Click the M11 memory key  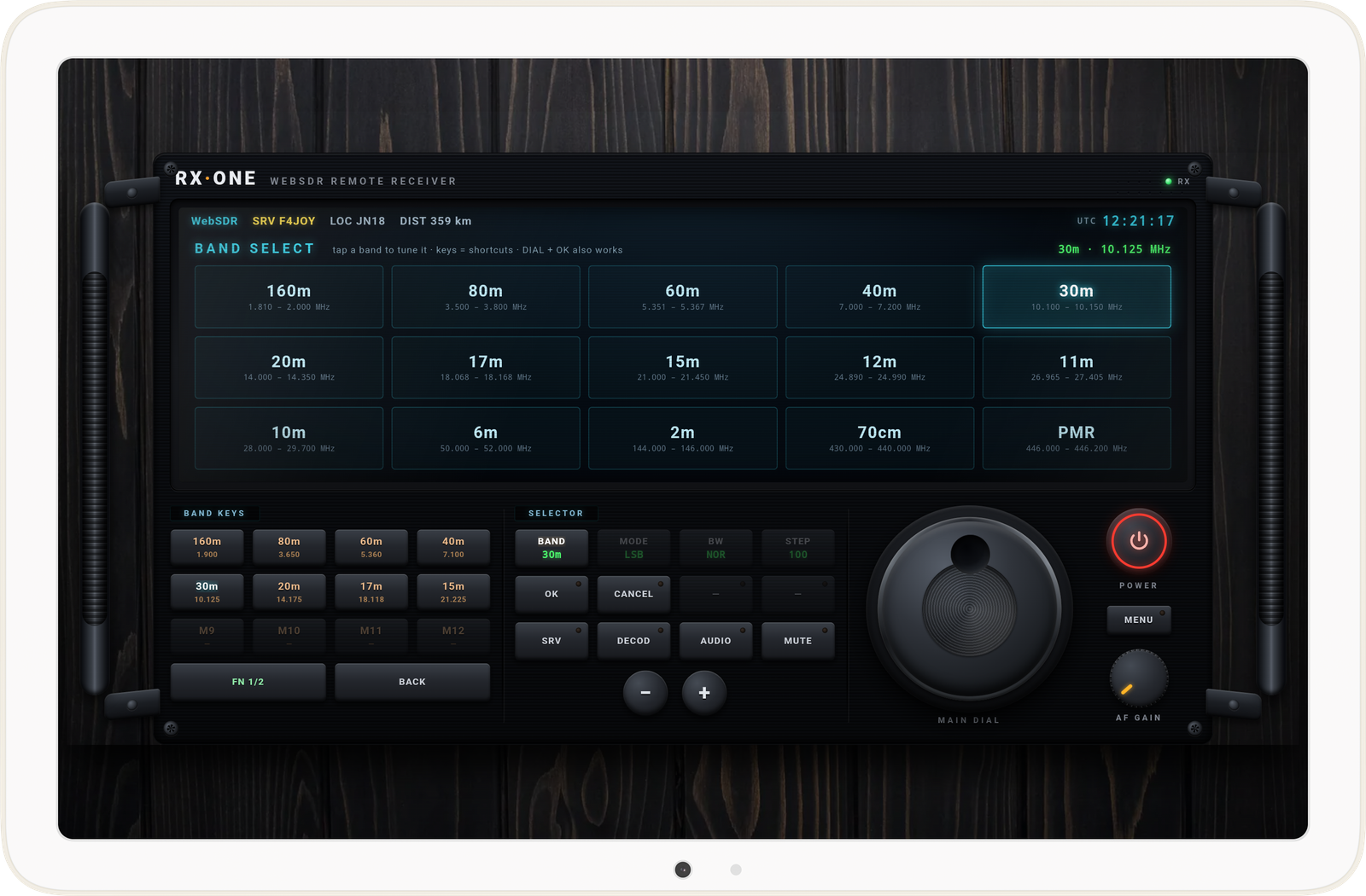371,636
